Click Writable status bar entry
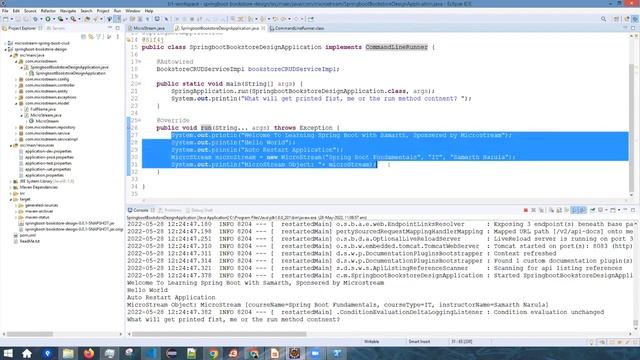The image size is (640, 360). point(371,342)
